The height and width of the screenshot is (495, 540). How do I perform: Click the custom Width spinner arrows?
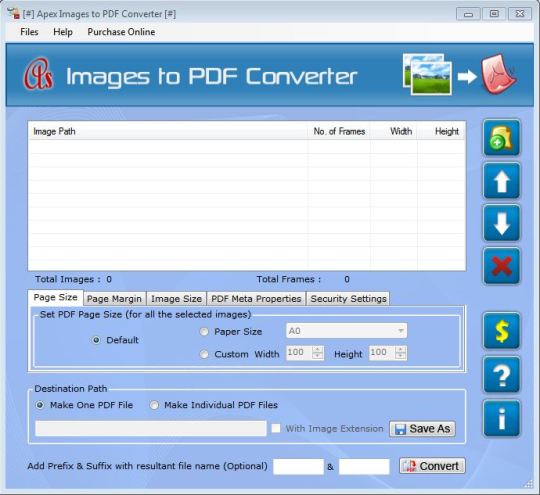click(x=318, y=353)
